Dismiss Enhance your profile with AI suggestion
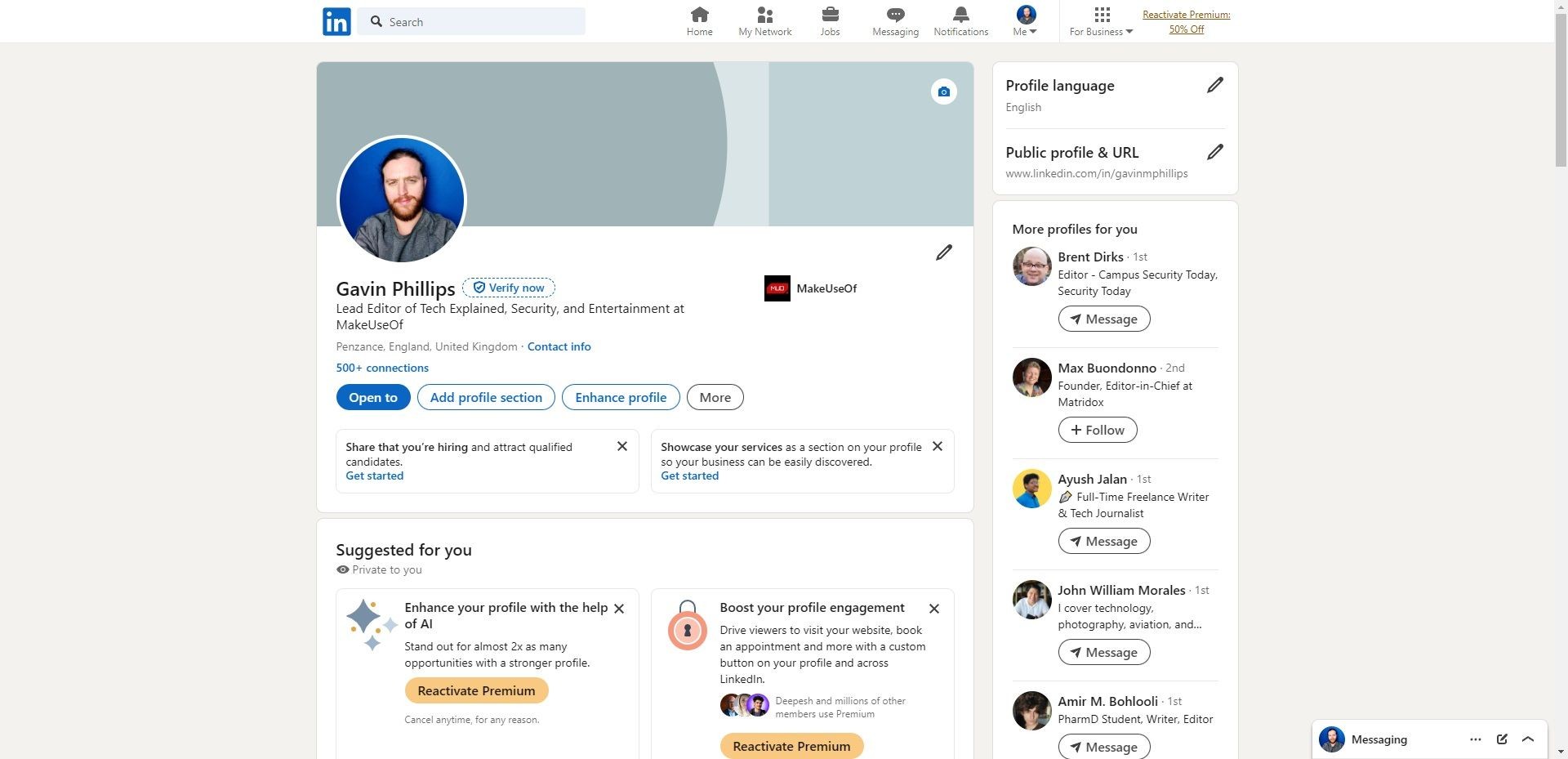Viewport: 1568px width, 759px height. click(619, 609)
